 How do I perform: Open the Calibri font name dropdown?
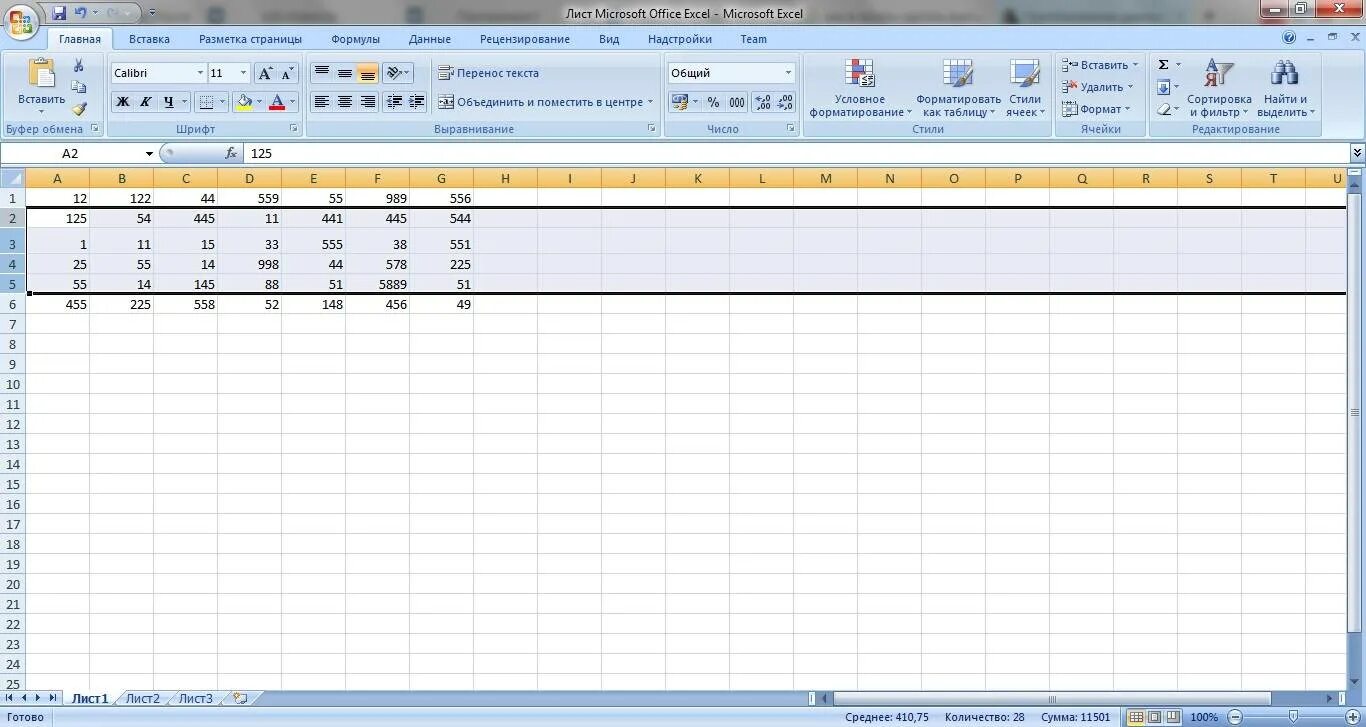200,73
